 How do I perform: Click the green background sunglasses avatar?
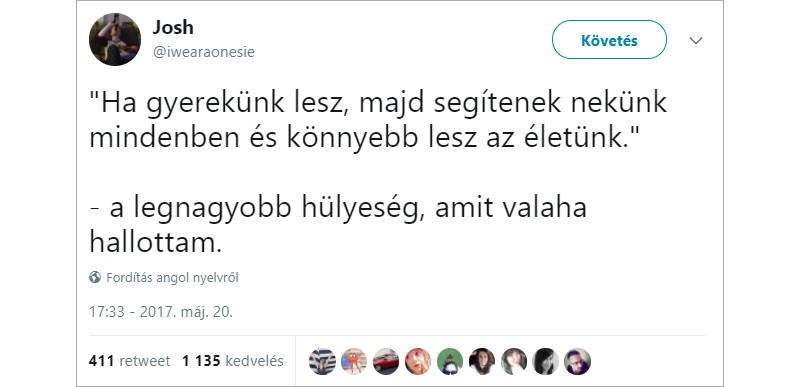coord(450,362)
